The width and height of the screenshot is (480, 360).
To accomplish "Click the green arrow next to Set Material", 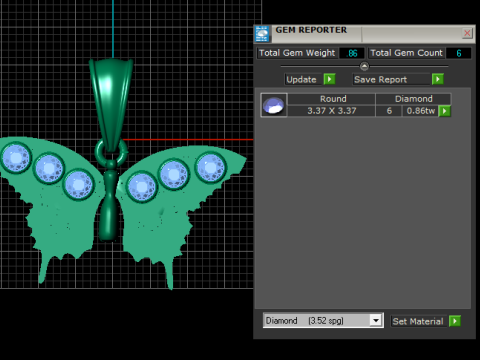I will [455, 321].
